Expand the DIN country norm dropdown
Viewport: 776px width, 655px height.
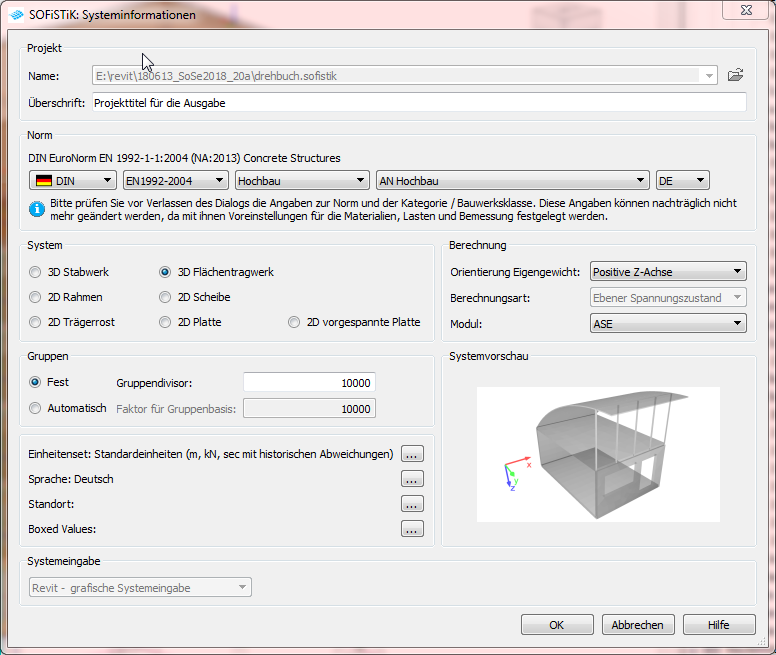[x=73, y=181]
